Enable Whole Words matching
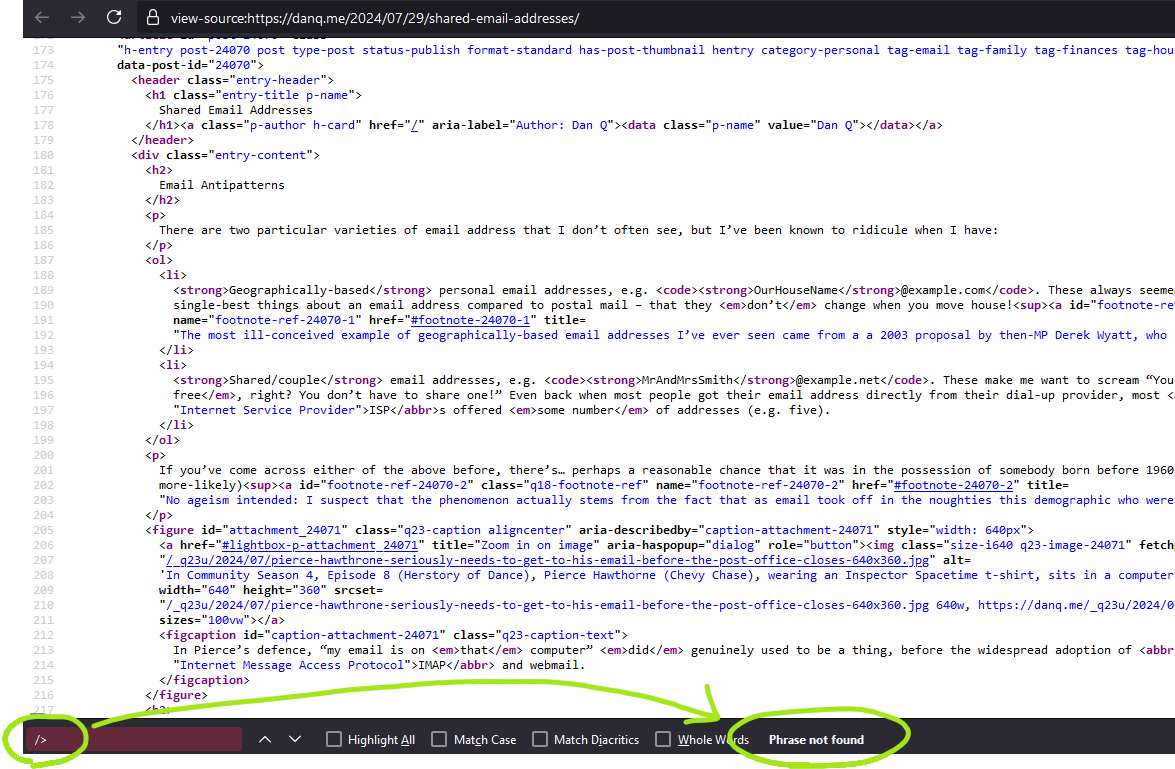The width and height of the screenshot is (1175, 769). click(663, 740)
